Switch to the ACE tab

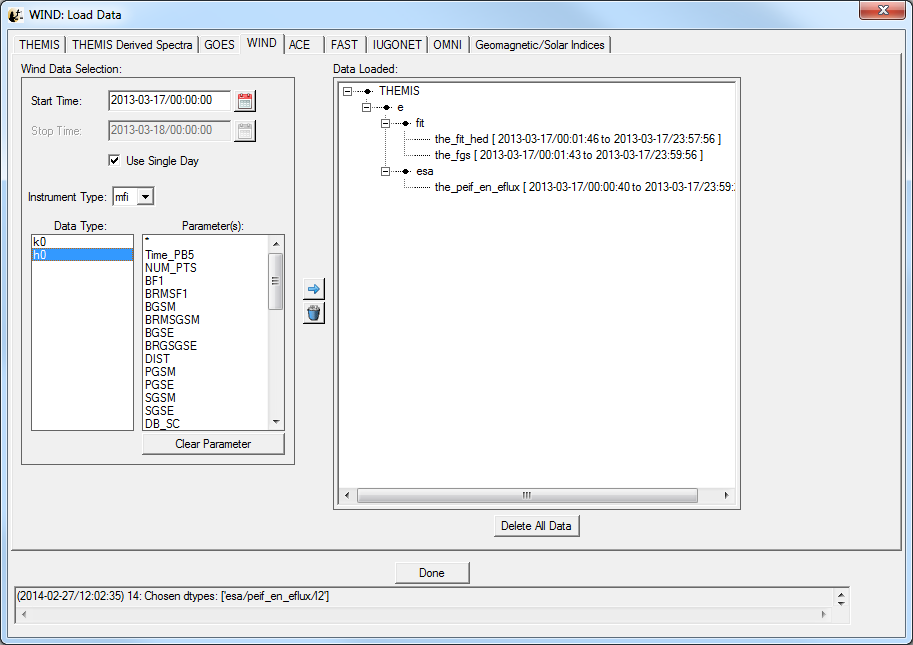tap(299, 45)
